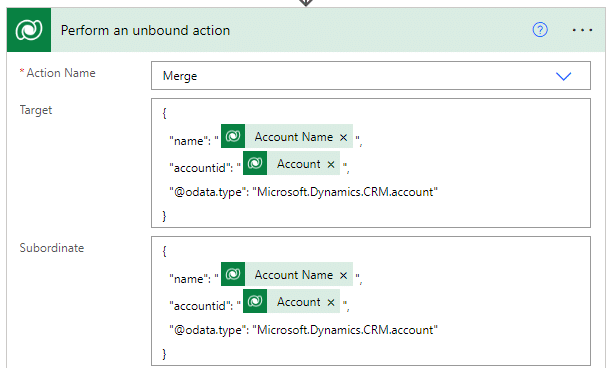Place cursor in Target odata.type line
This screenshot has height=368, width=609.
pyautogui.click(x=303, y=192)
